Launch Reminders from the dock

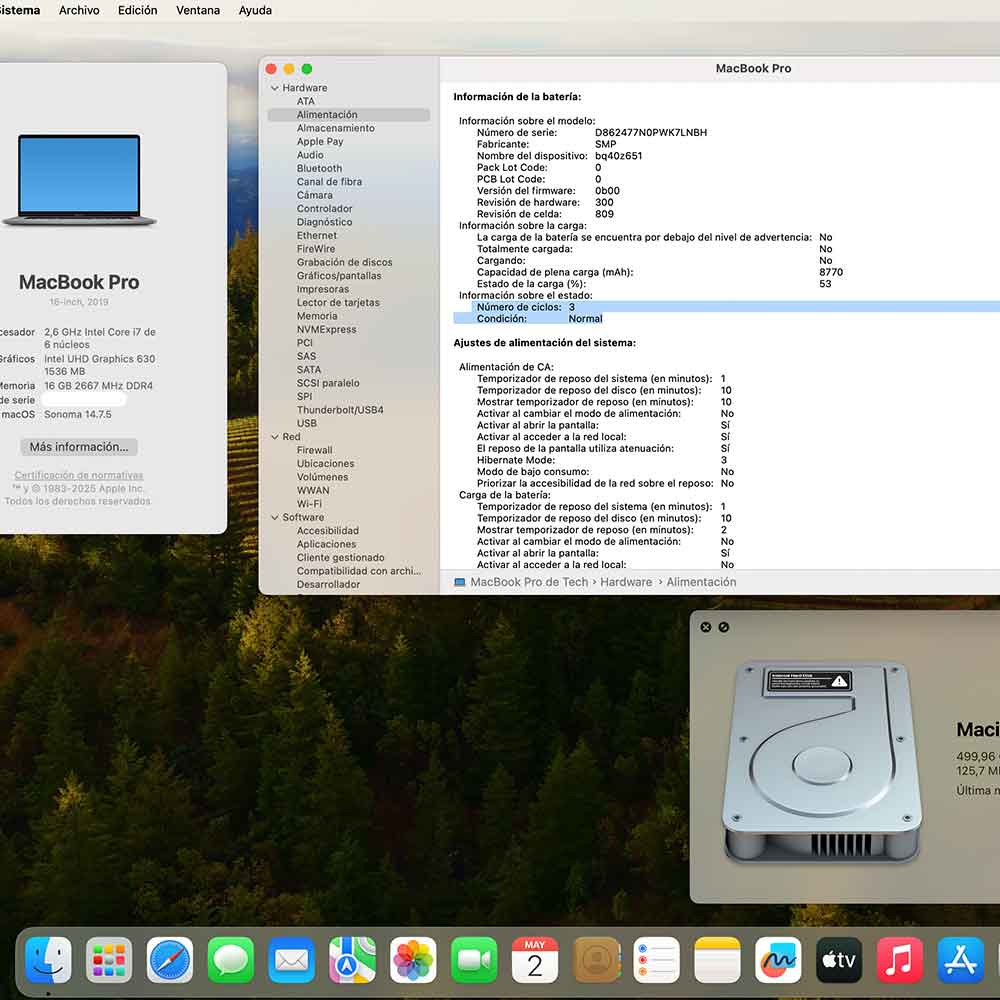[x=656, y=960]
